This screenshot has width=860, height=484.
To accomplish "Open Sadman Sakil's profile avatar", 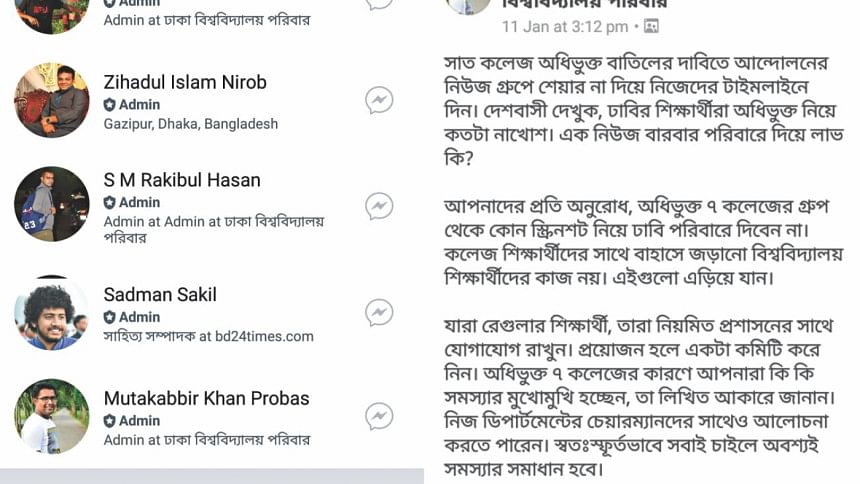I will click(x=52, y=312).
